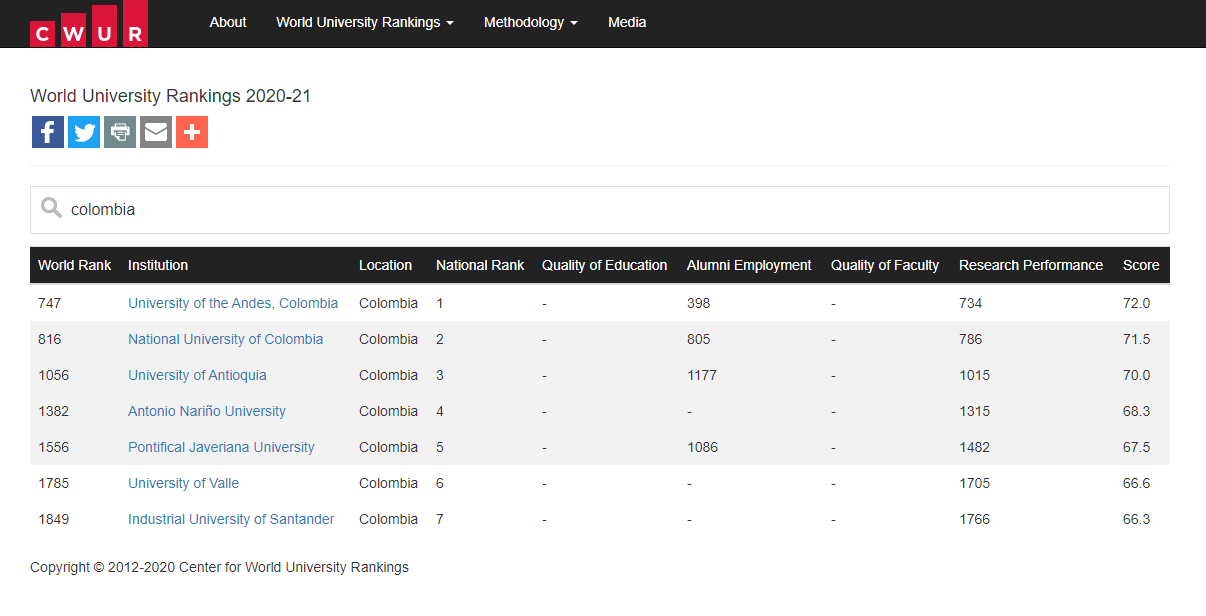Screen dimensions: 1206x616
Task: Share rankings on Twitter
Action: click(84, 132)
